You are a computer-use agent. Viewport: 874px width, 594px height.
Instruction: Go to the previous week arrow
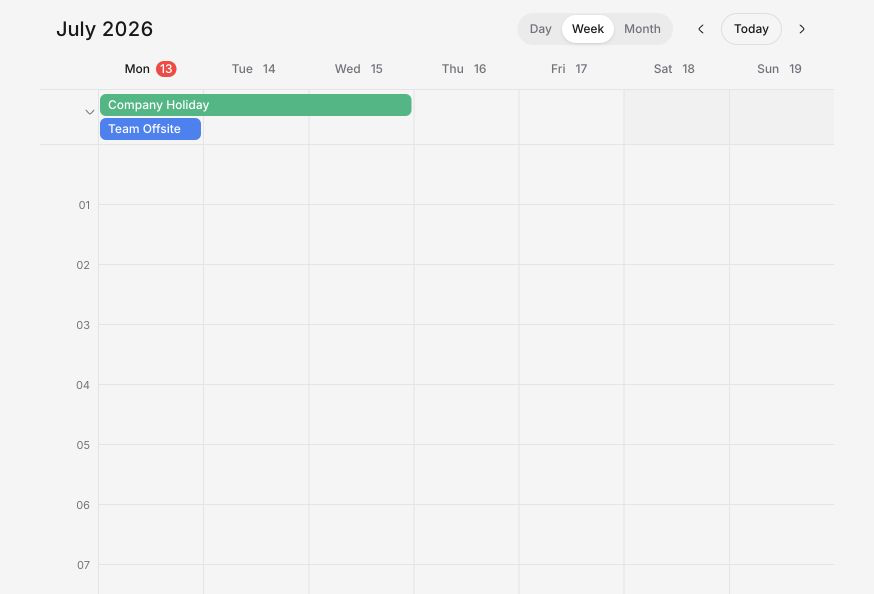[x=701, y=29]
